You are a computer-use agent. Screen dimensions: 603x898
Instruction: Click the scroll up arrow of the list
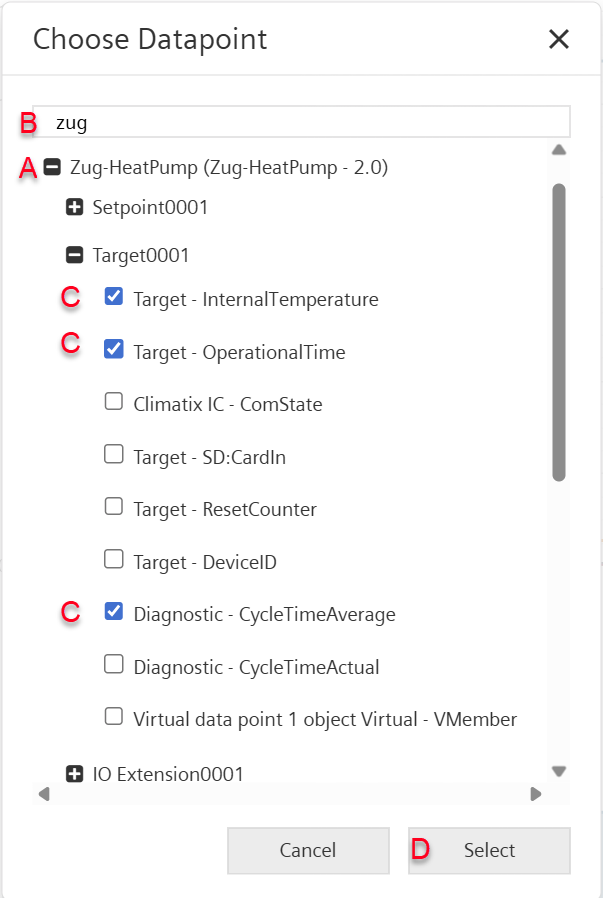(x=559, y=151)
